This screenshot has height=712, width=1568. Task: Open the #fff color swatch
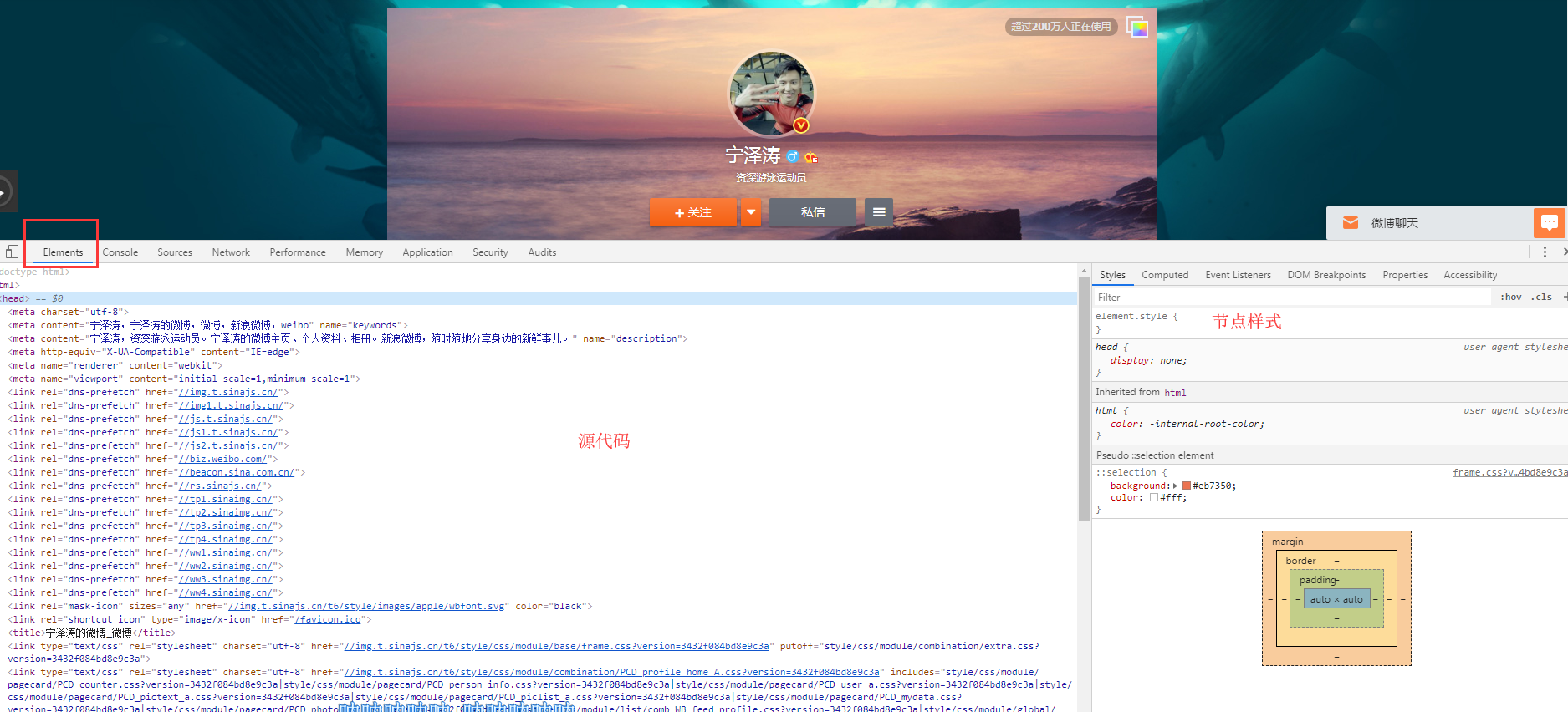[x=1154, y=497]
